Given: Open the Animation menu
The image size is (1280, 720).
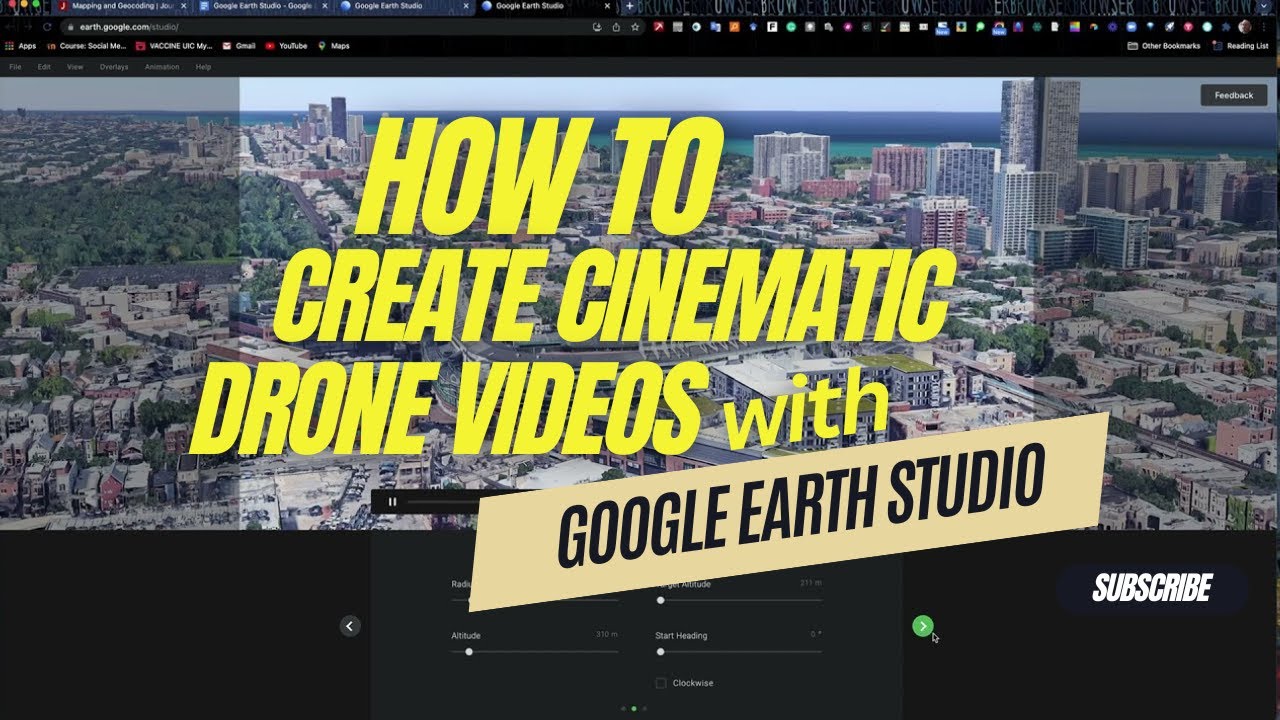Looking at the screenshot, I should coord(162,67).
